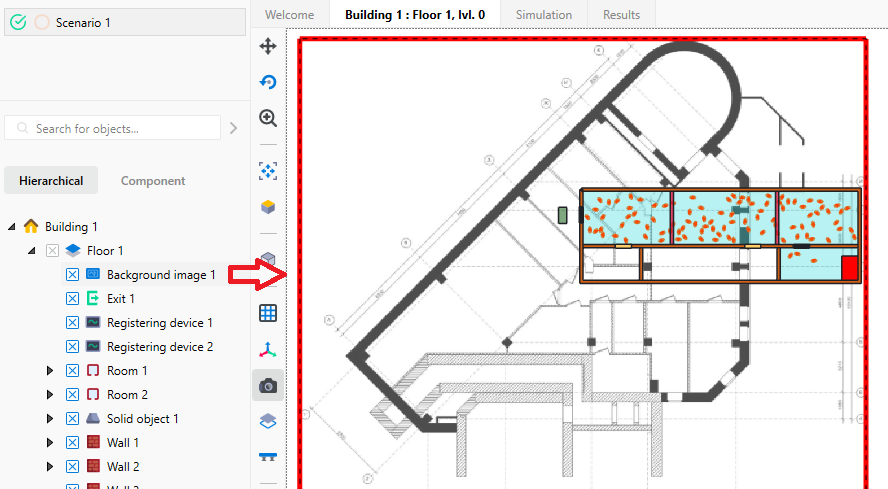Toggle Solid object 1 checkbox

click(x=72, y=419)
